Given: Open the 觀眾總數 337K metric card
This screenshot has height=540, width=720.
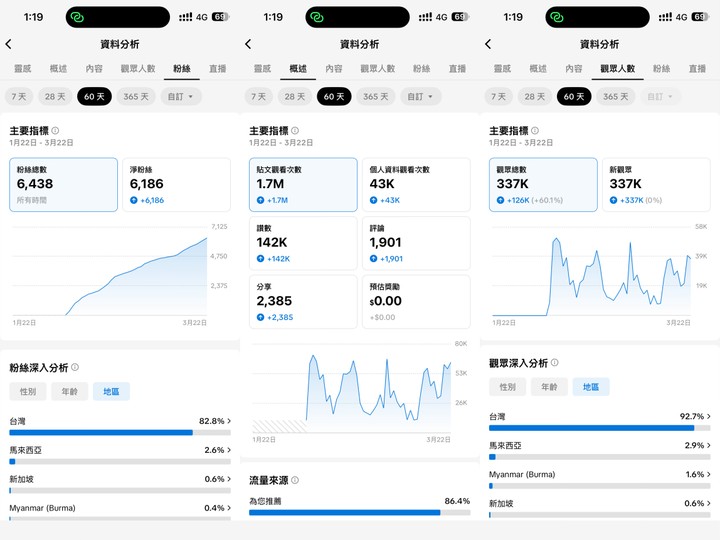Looking at the screenshot, I should point(543,184).
